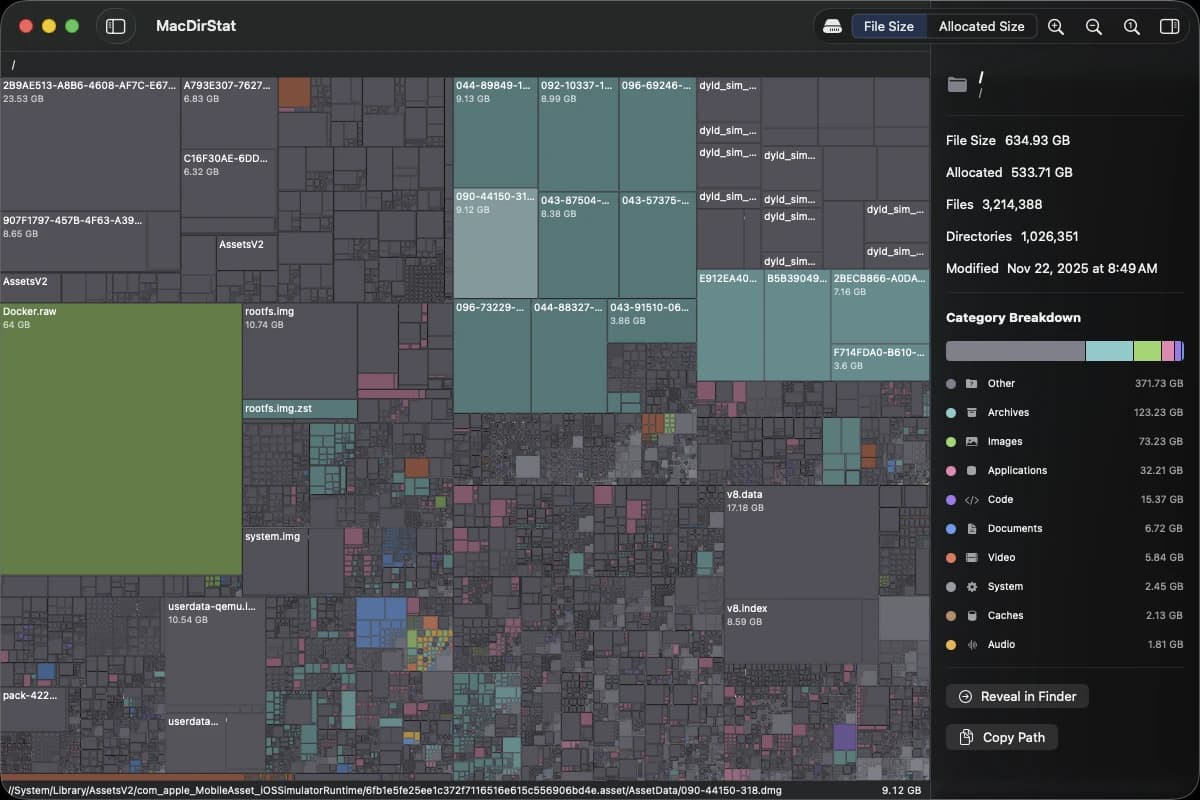
Task: Zoom out of the treemap
Action: tap(1094, 27)
